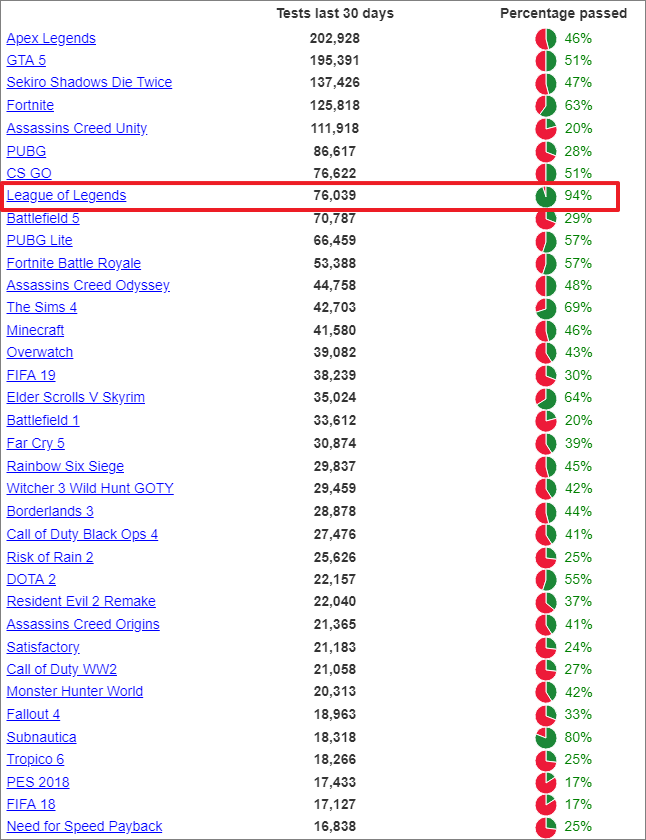646x840 pixels.
Task: Click Subnautica 80% pie chart icon
Action: tap(546, 738)
